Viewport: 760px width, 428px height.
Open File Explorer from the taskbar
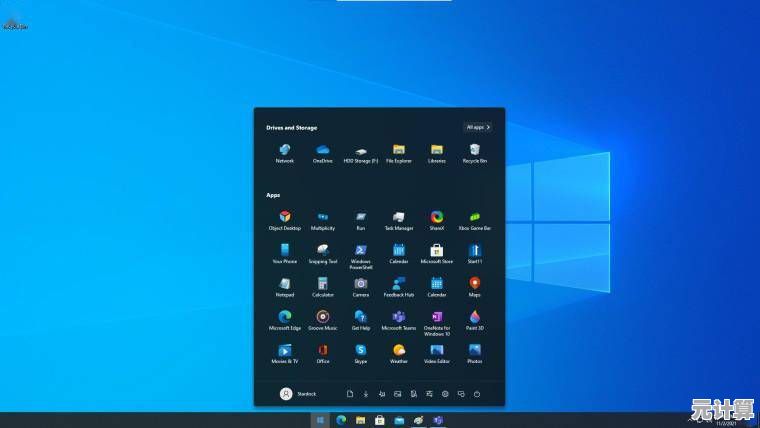[361, 420]
